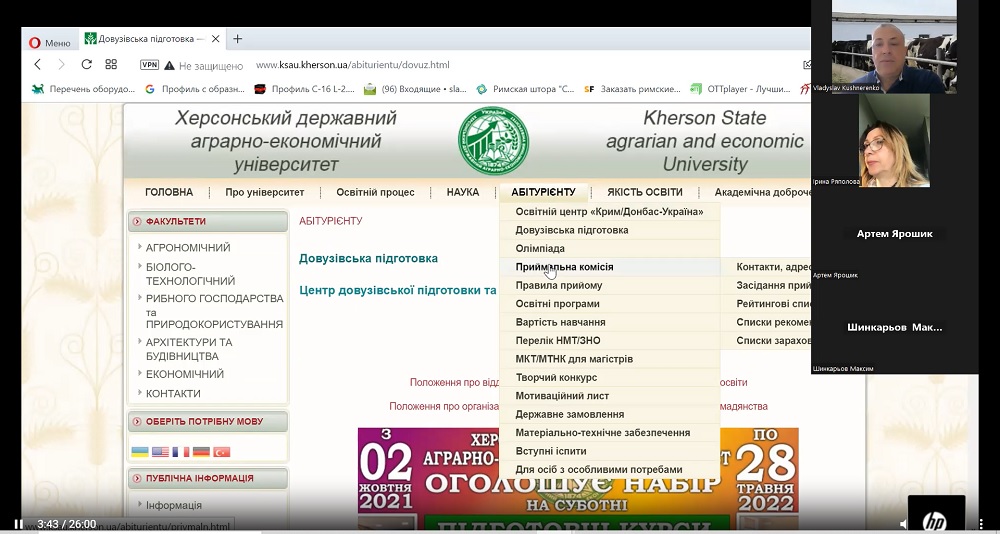This screenshot has width=1000, height=534.
Task: Collapse ОБЕРІТЬ ПОТРІБНУ МОВУ panel header
Action: click(208, 422)
